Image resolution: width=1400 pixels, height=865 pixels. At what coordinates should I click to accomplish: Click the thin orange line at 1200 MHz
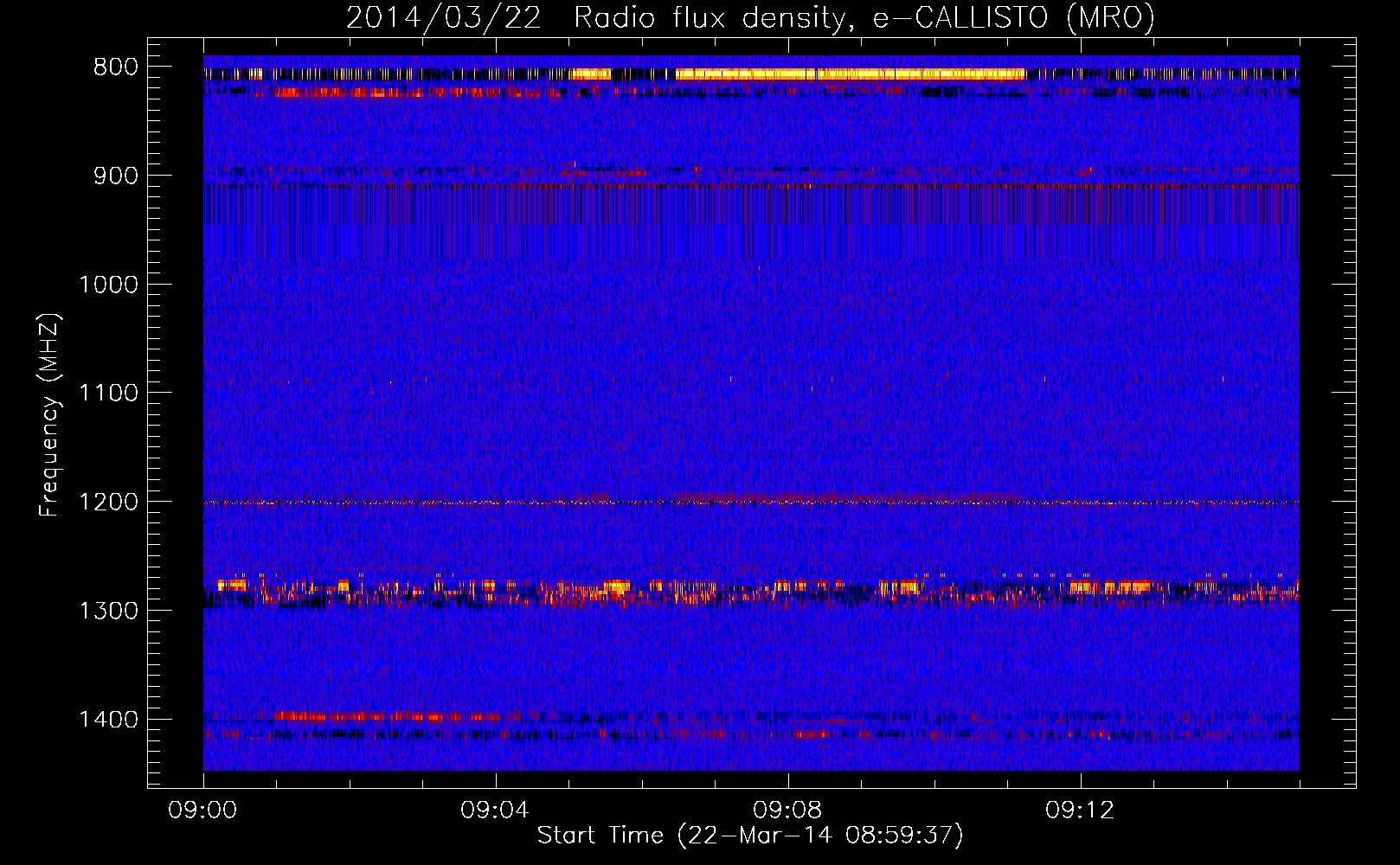[x=751, y=503]
